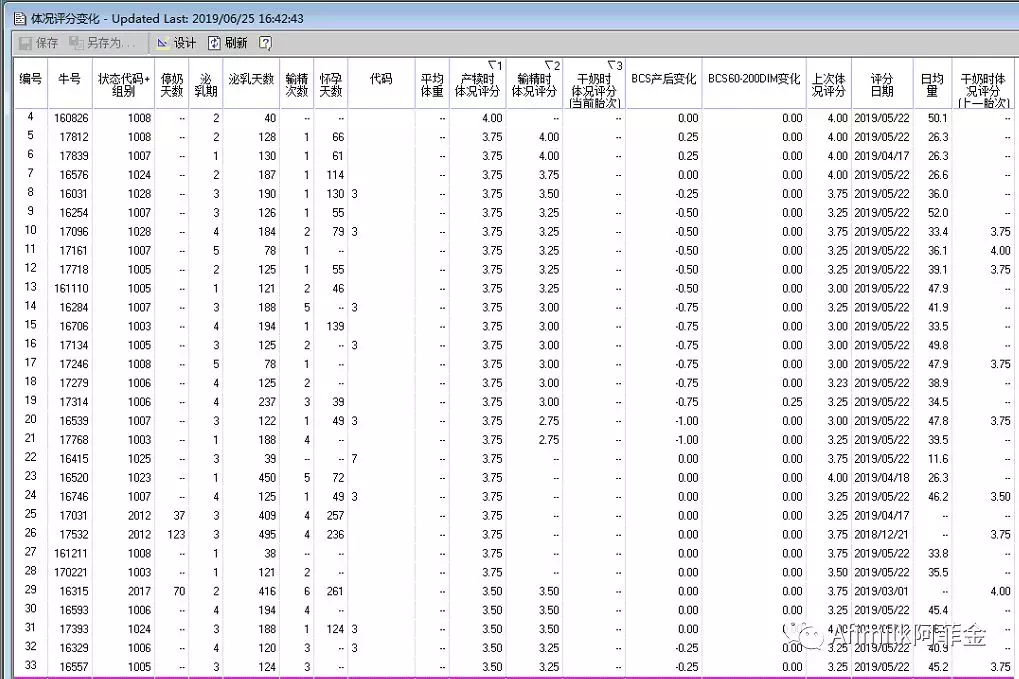The image size is (1019, 679).
Task: Select cow number 16520 cell
Action: pyautogui.click(x=74, y=478)
